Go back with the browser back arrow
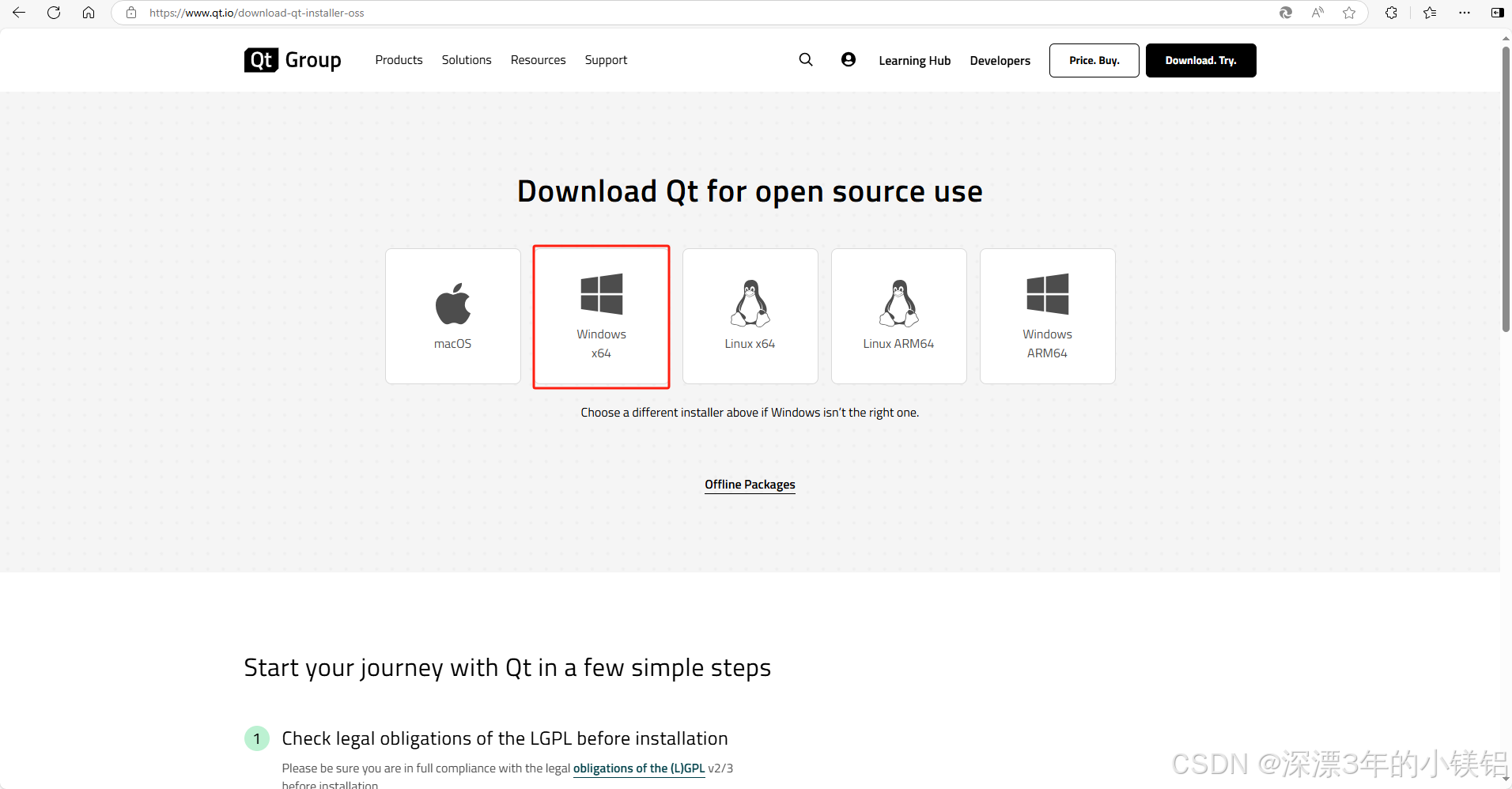 [19, 13]
